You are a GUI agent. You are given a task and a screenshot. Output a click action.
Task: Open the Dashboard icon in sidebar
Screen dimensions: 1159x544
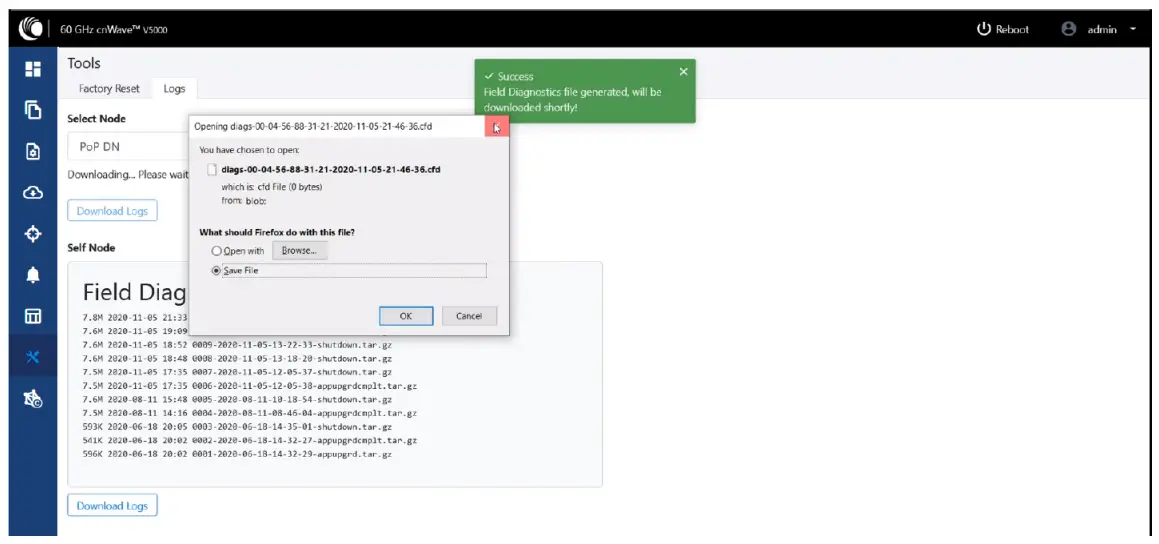point(33,69)
